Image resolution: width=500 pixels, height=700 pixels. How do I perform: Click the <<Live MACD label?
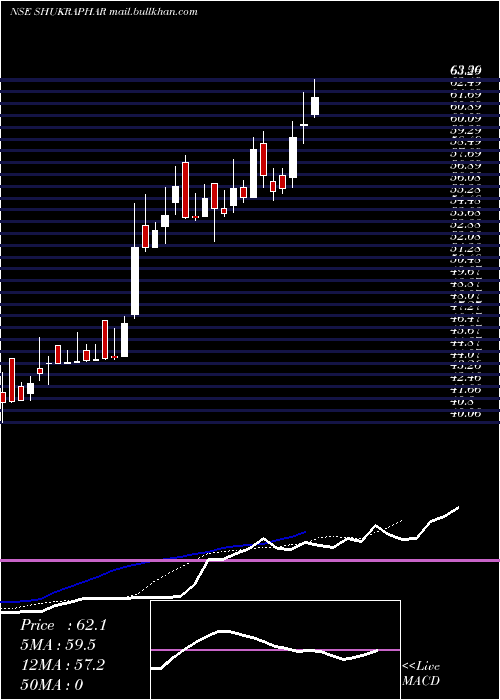point(421,674)
